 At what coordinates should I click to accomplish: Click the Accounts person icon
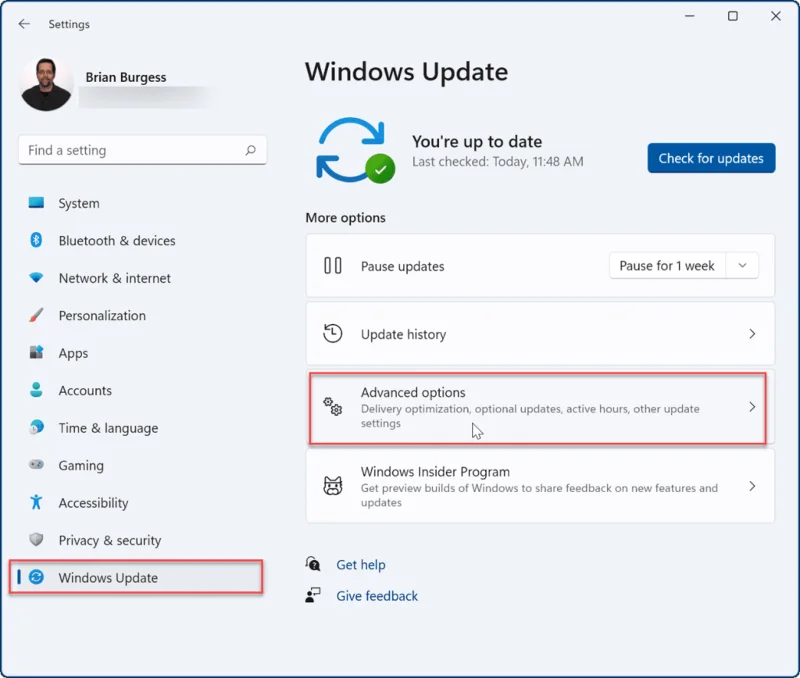coord(36,390)
